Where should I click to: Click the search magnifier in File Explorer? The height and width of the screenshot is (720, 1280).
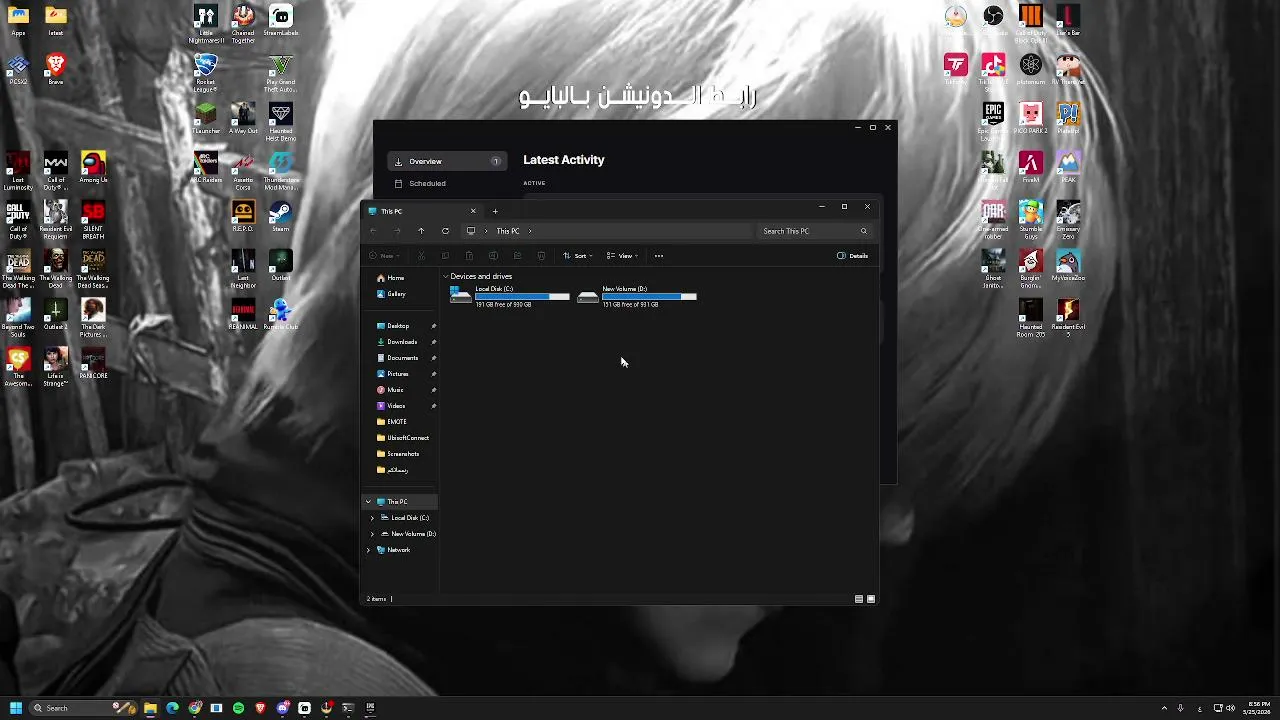pos(864,231)
